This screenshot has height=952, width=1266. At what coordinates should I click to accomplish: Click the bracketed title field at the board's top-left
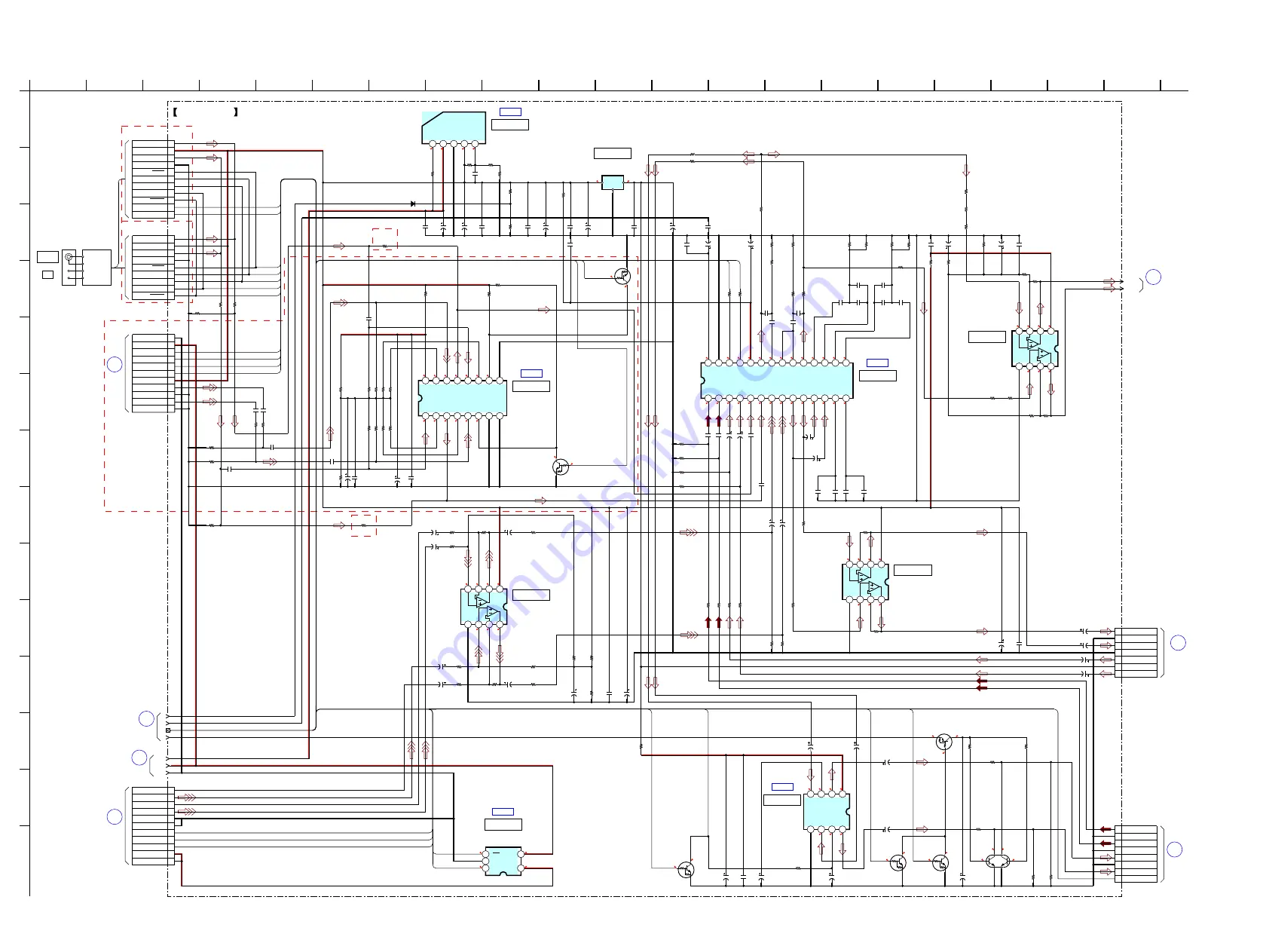coord(206,112)
